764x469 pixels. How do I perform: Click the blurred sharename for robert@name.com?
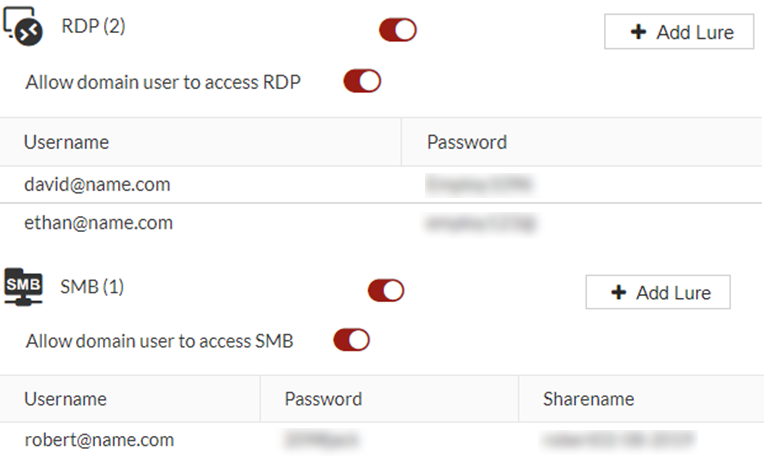pyautogui.click(x=618, y=440)
